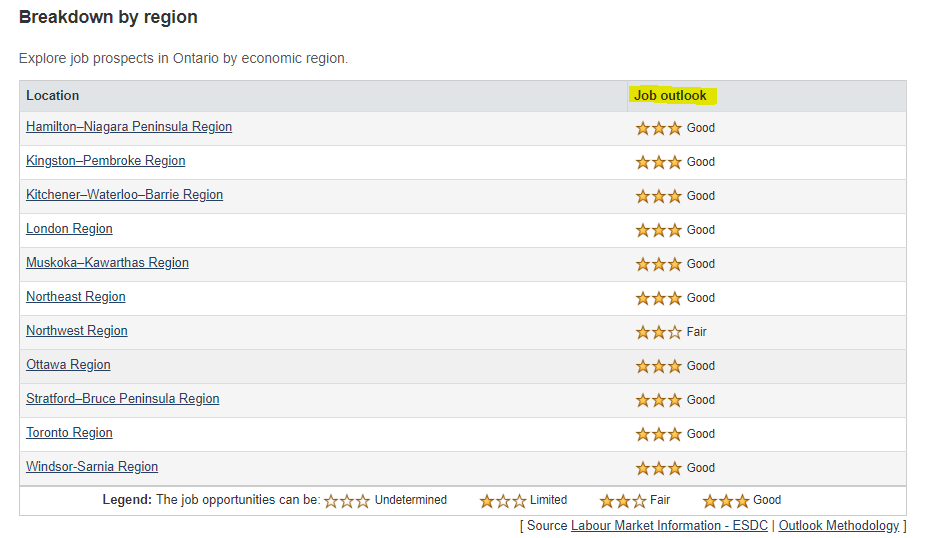The image size is (926, 538).
Task: Click Northwest Region's Fair star rating
Action: pos(658,332)
